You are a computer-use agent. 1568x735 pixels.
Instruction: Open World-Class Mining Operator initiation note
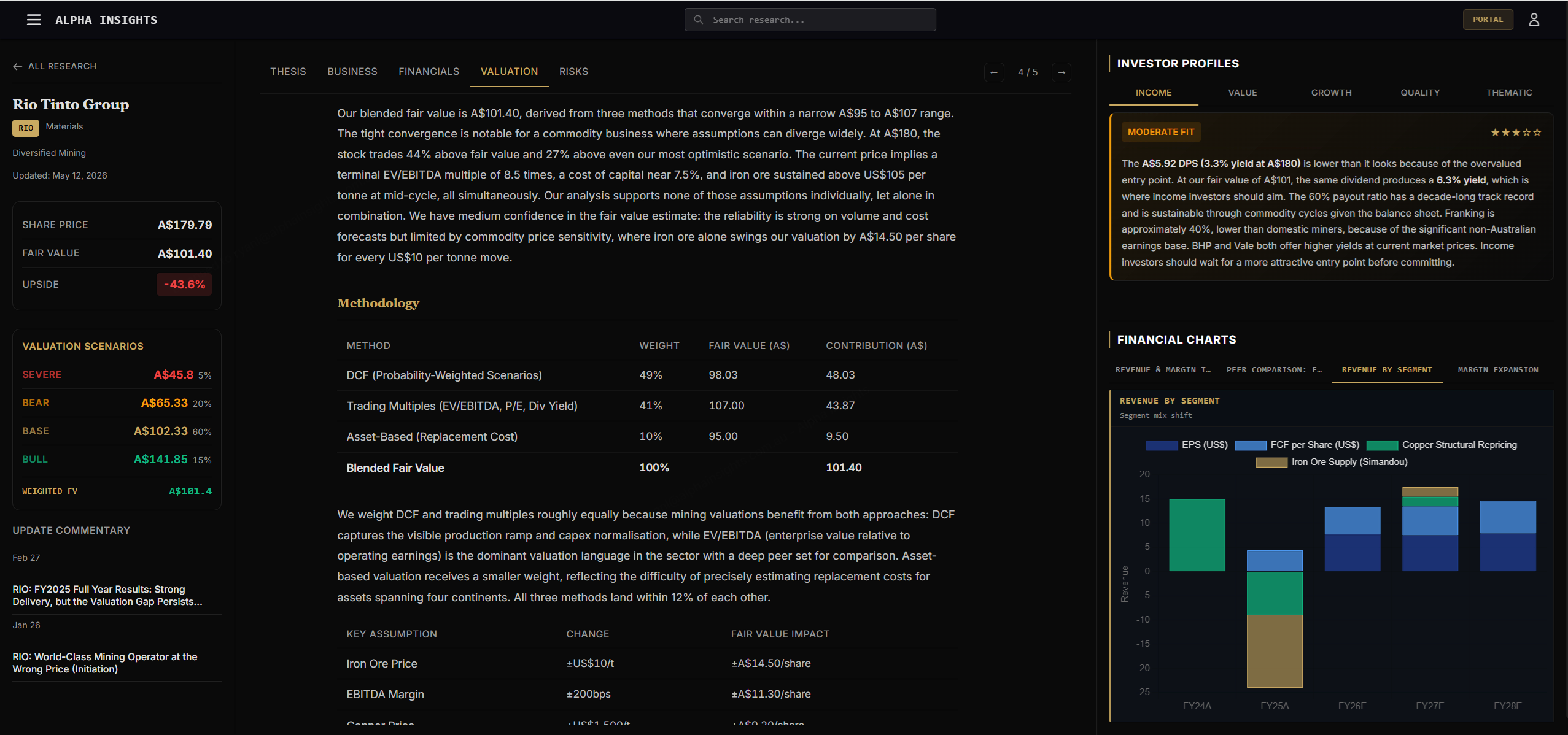[105, 663]
